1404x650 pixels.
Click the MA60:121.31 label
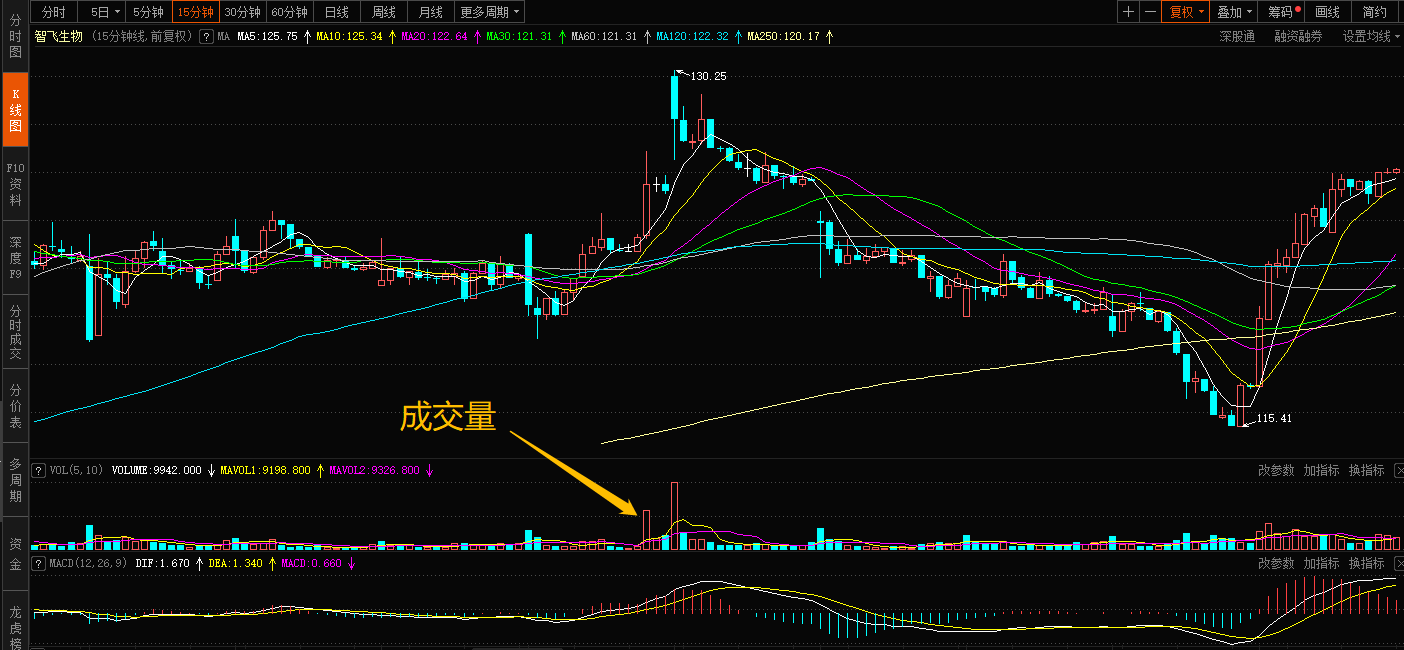click(x=605, y=36)
